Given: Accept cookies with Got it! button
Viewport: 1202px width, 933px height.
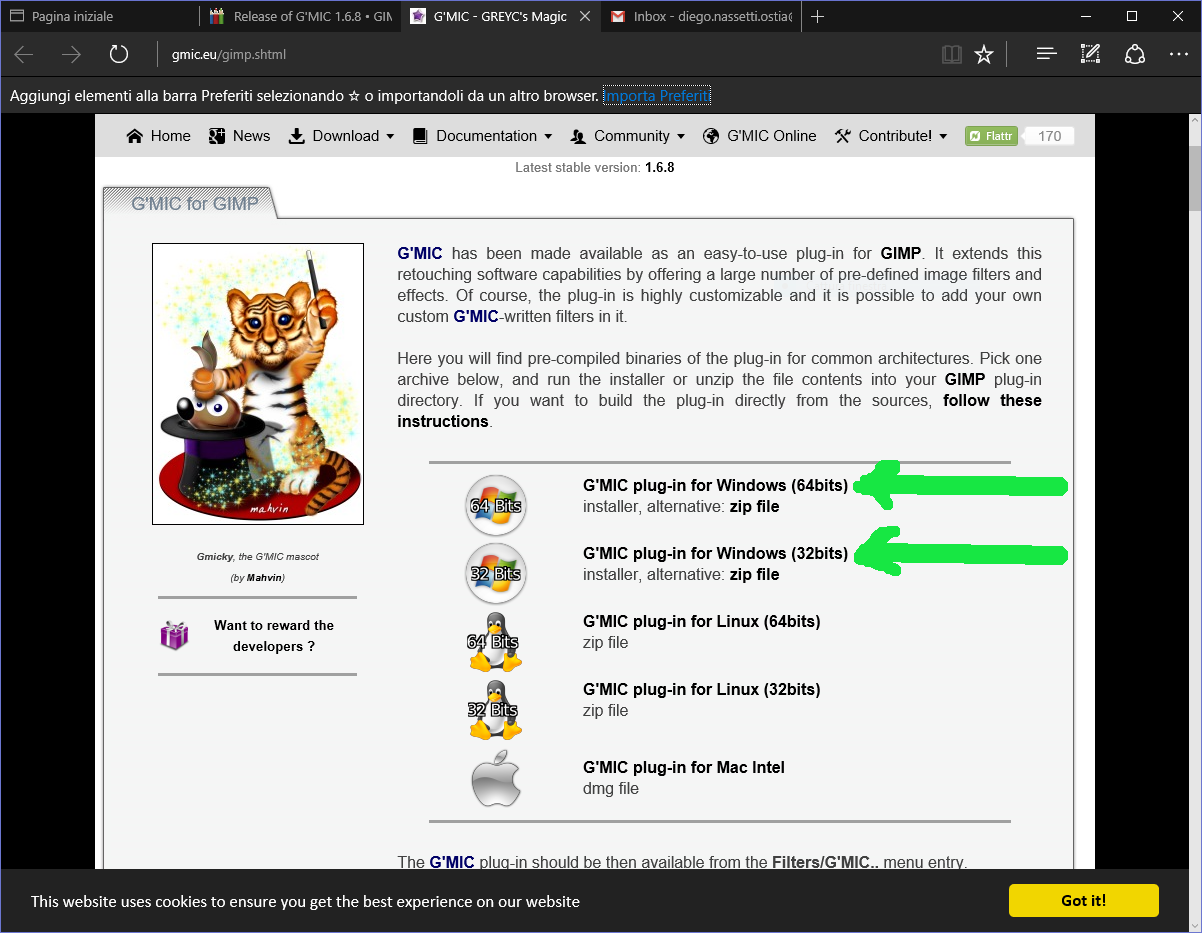Looking at the screenshot, I should click(1084, 900).
